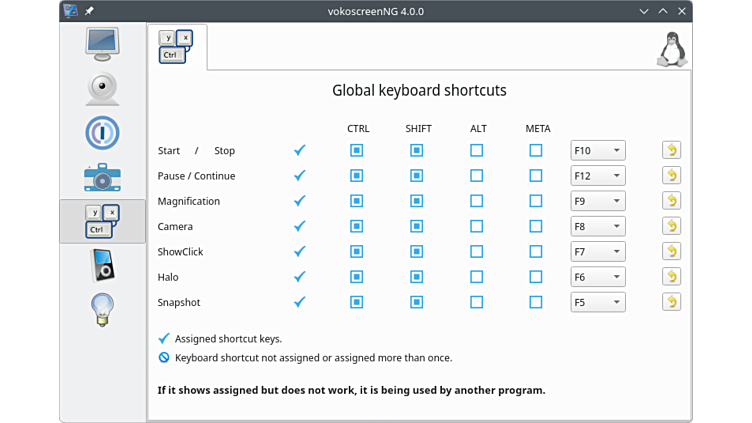
Task: Reset the Camera shortcut button
Action: point(671,226)
